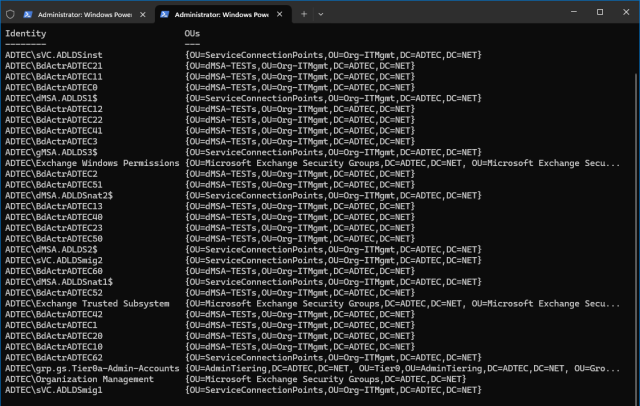This screenshot has height=406, width=640.
Task: Click ADTEC\dMSA.ADLDSnat1$ identity
Action: point(59,282)
